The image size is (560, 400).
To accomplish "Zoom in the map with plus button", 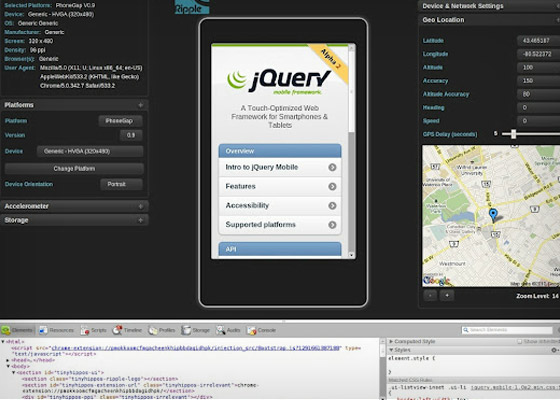I will pos(447,295).
